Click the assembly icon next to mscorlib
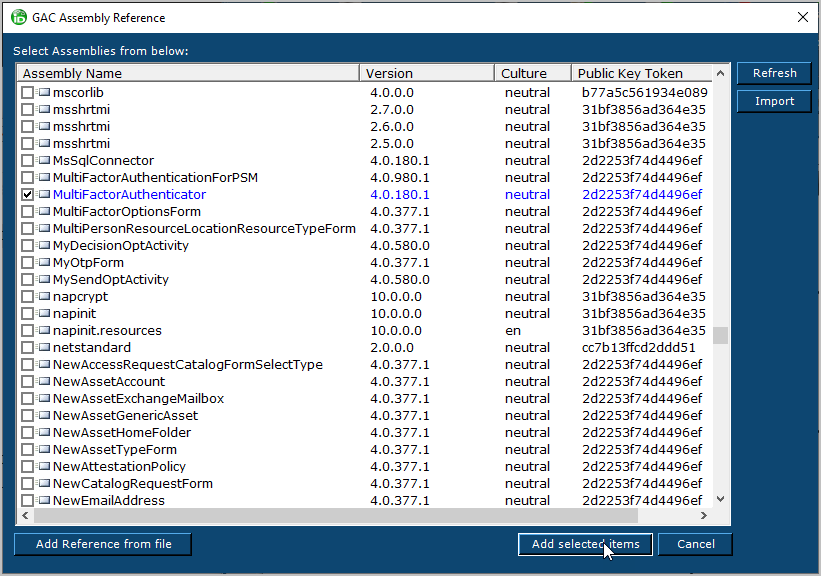The image size is (821, 576). coord(43,93)
